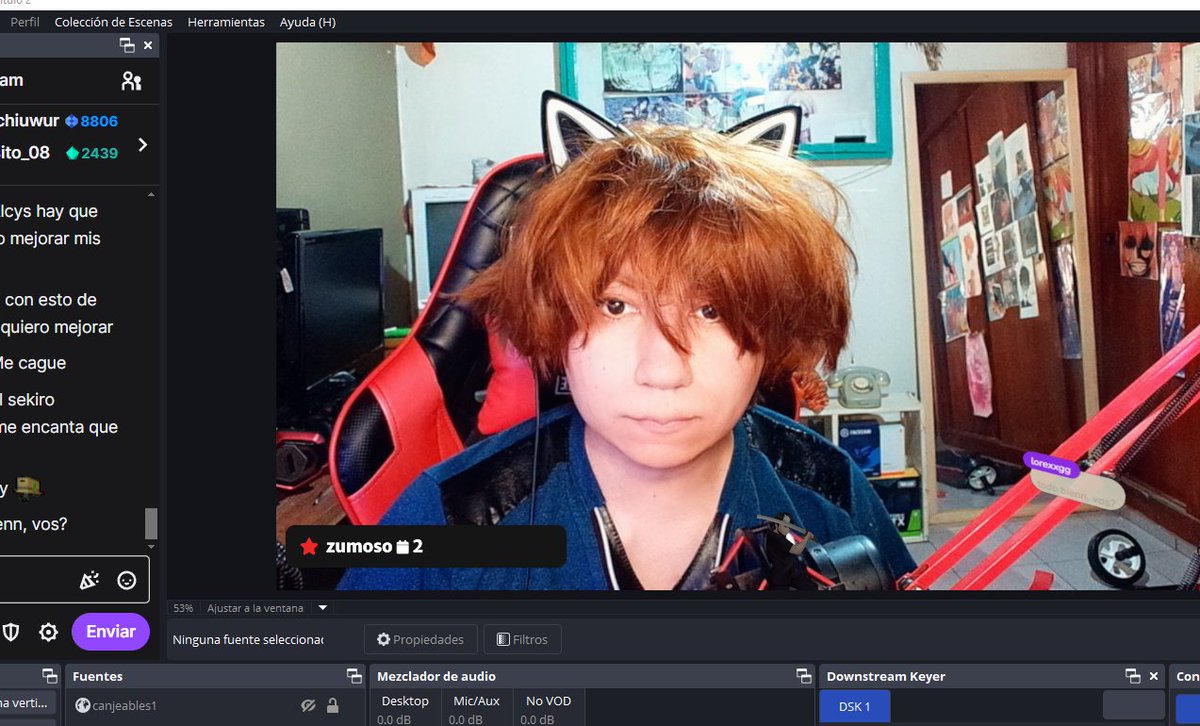Open chat settings gear icon
Screen dimensions: 1200x726
click(48, 632)
